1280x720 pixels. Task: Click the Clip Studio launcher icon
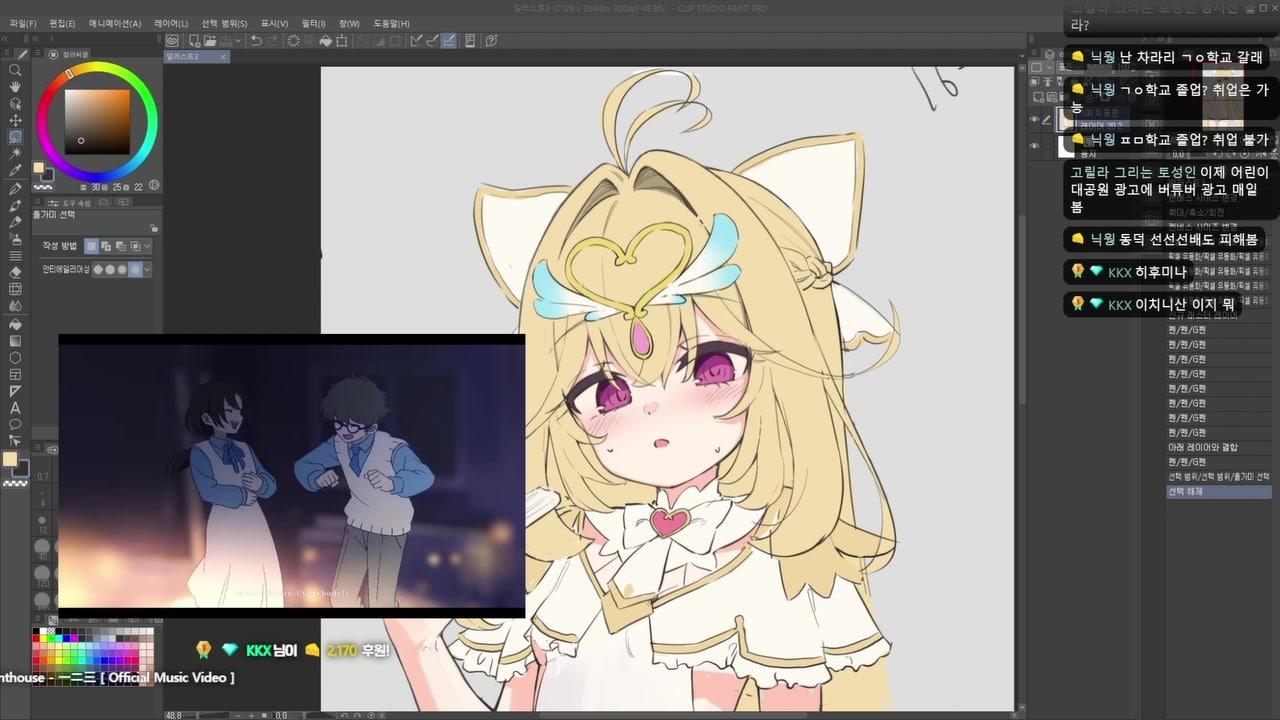172,41
